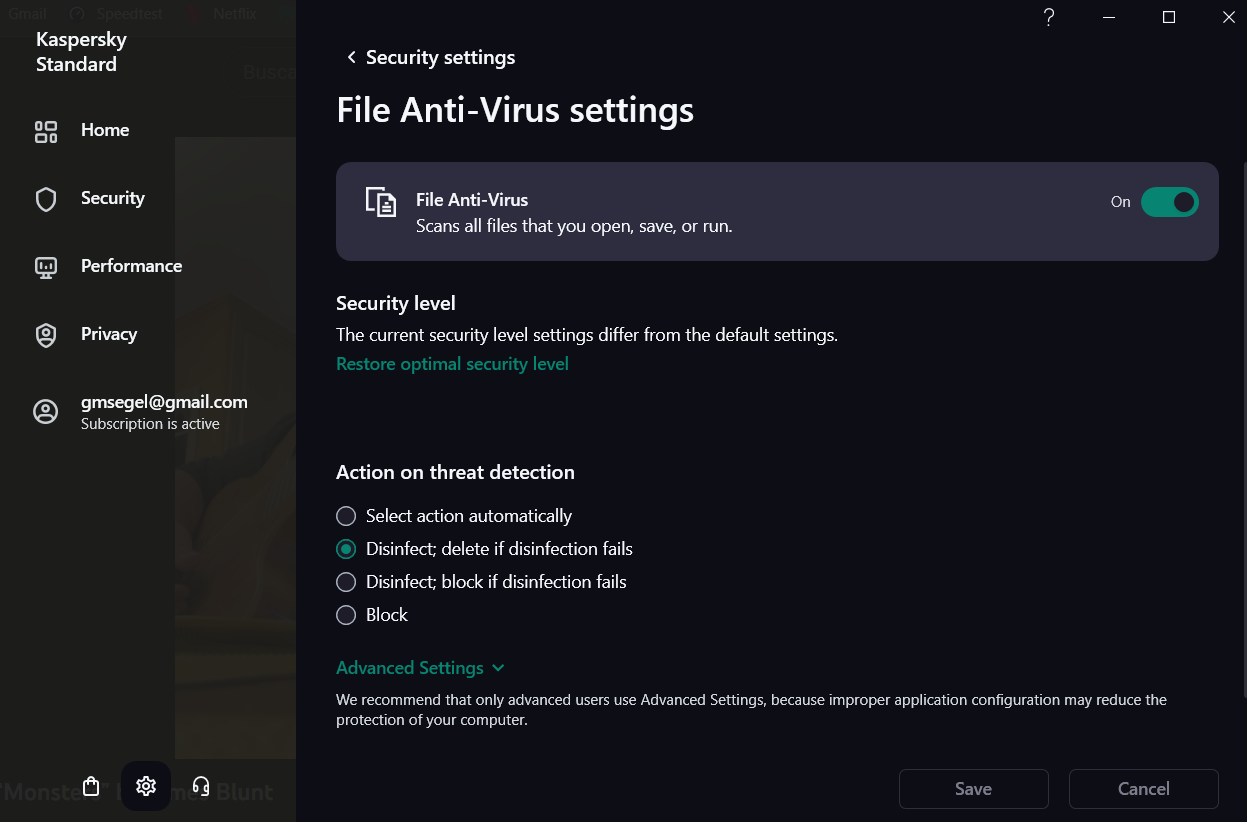Image resolution: width=1247 pixels, height=822 pixels.
Task: Click the vertical scrollbar on right edge
Action: click(x=1243, y=430)
